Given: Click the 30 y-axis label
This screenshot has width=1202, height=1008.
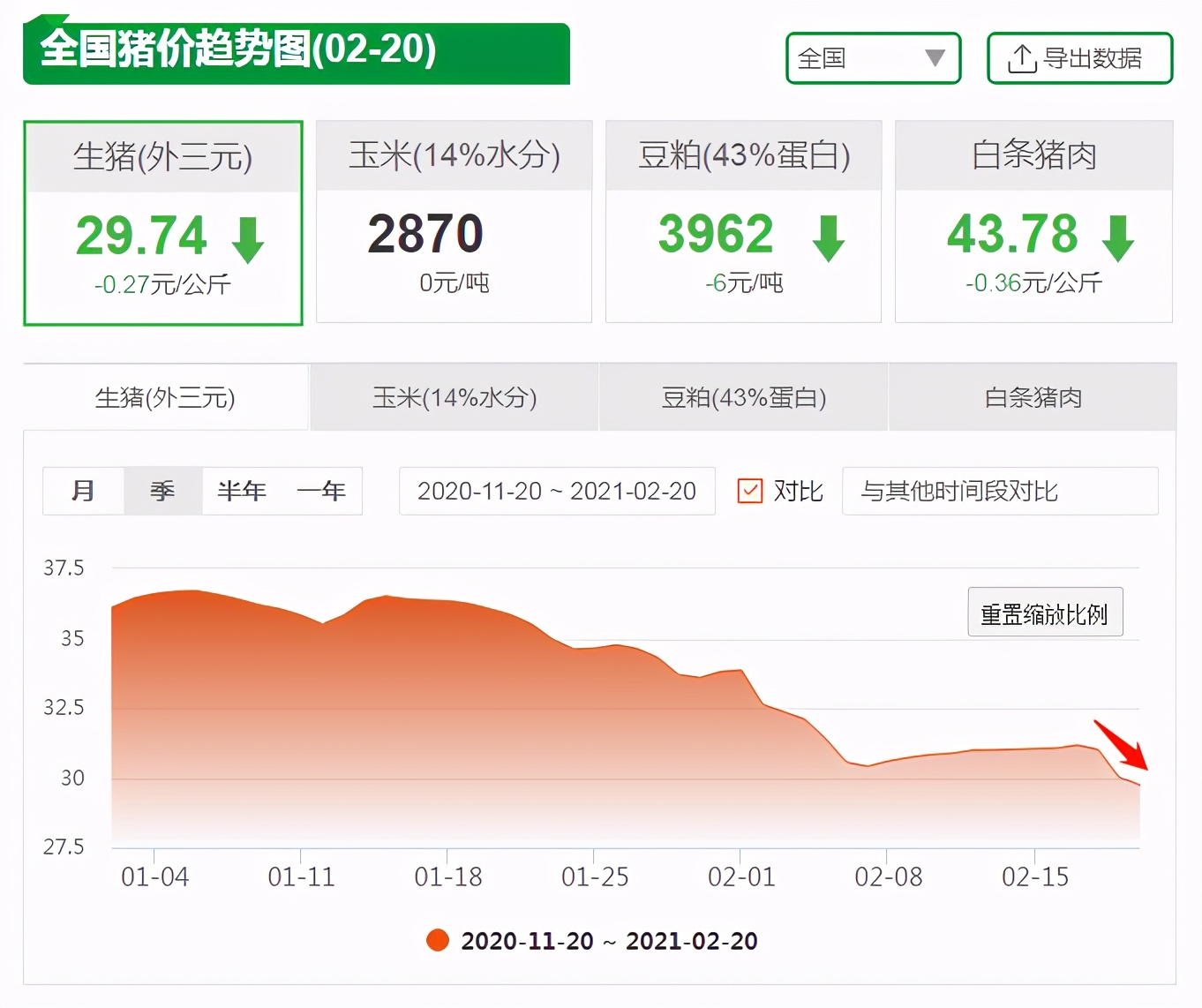Looking at the screenshot, I should 72,778.
